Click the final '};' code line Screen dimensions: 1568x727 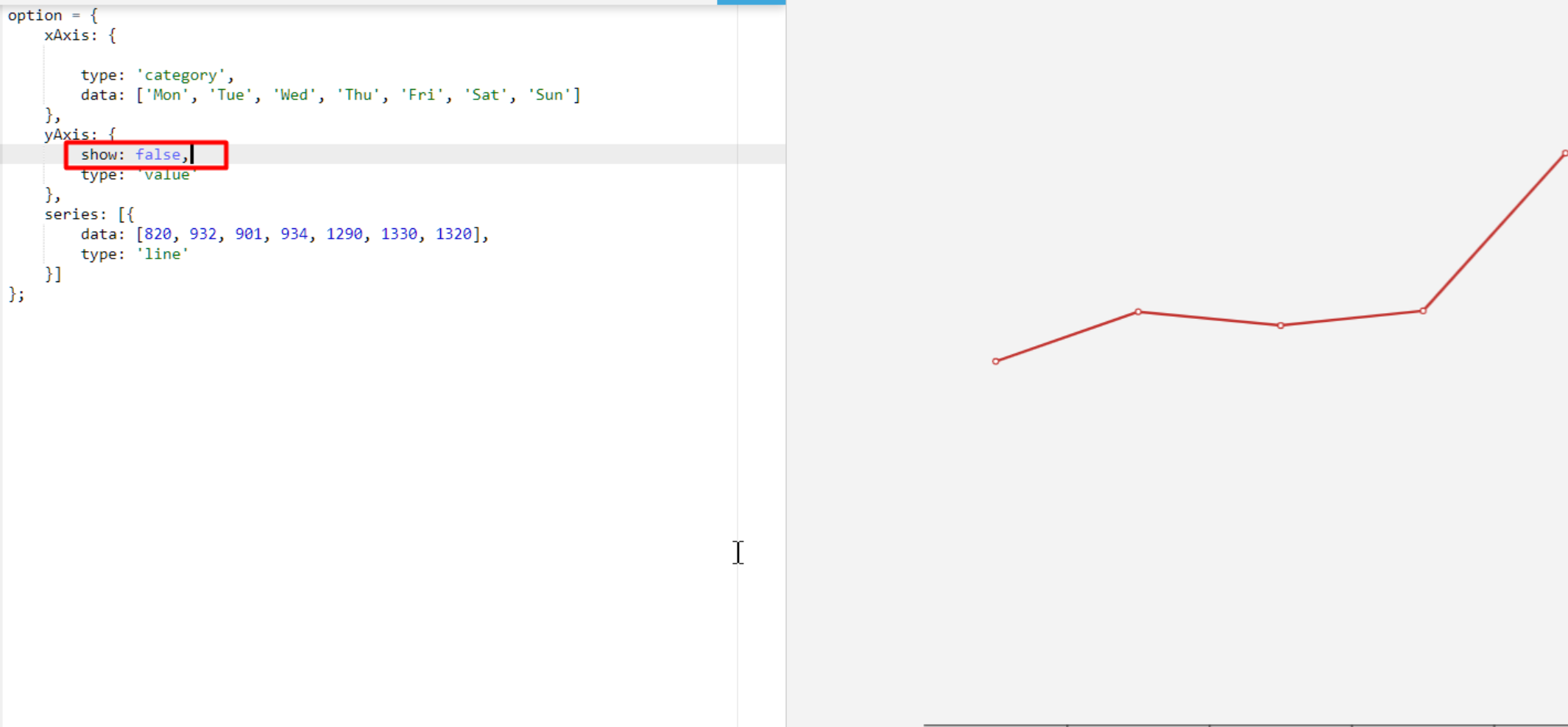[x=16, y=294]
